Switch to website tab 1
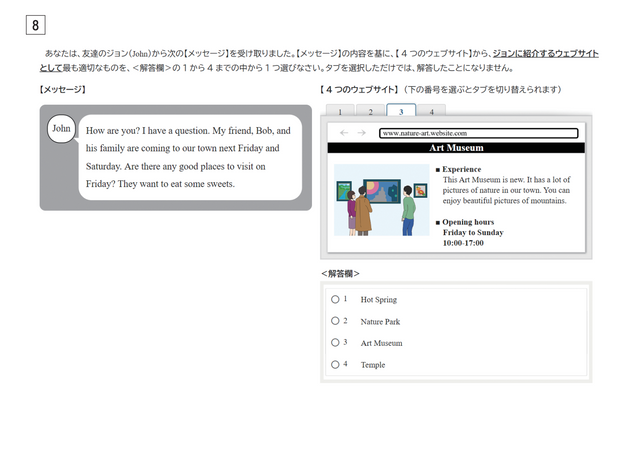The height and width of the screenshot is (453, 640). click(340, 111)
